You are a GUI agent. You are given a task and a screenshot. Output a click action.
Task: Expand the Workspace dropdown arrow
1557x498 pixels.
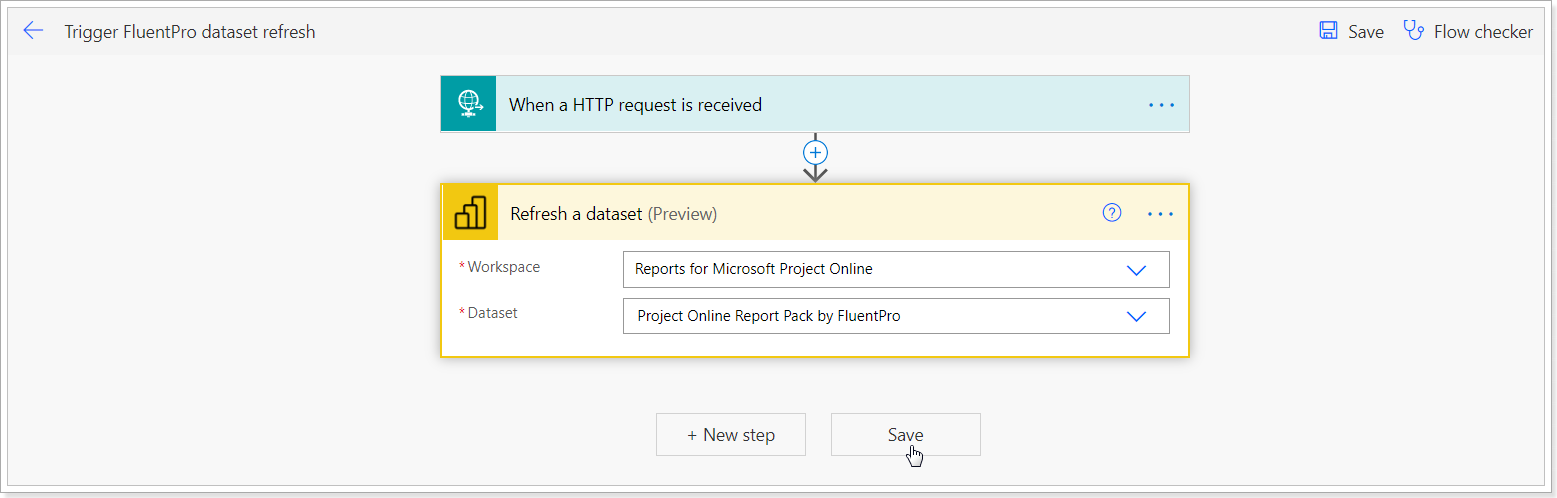coord(1136,270)
